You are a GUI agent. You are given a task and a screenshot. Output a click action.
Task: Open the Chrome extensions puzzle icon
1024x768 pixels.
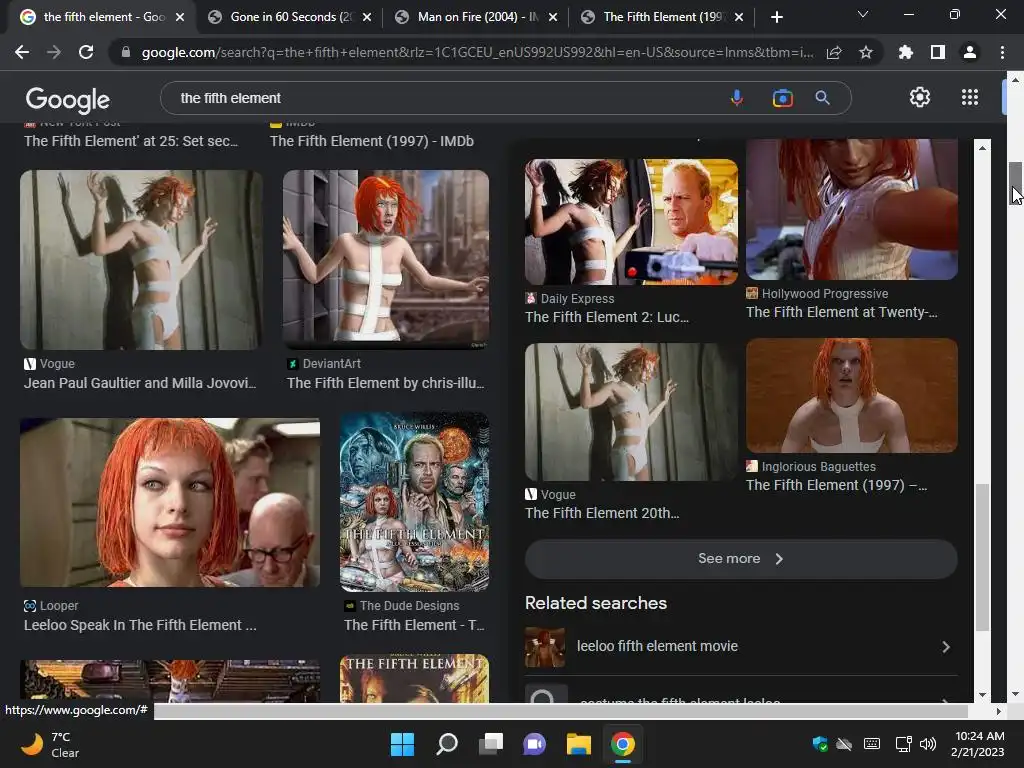(906, 52)
